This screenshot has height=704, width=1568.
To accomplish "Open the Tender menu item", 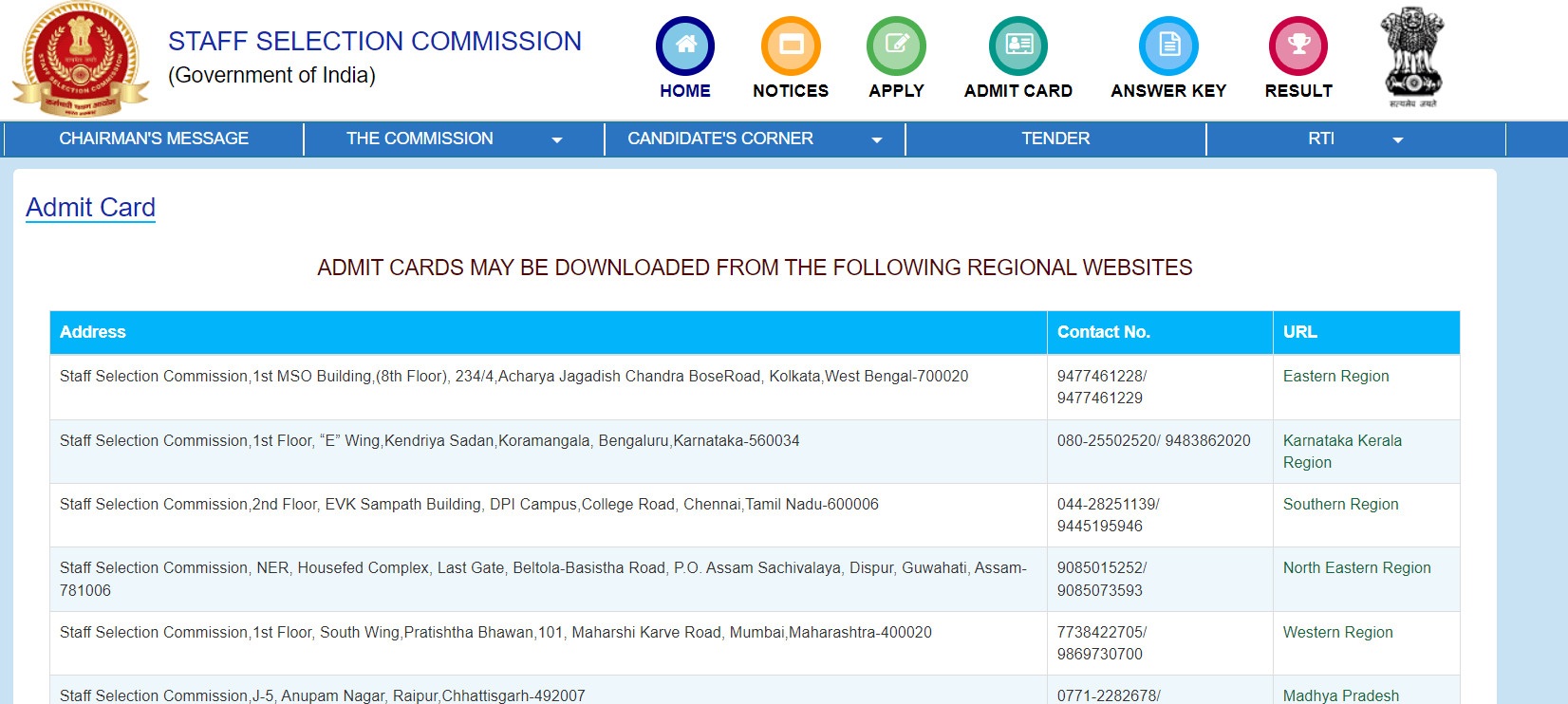I will click(1055, 139).
